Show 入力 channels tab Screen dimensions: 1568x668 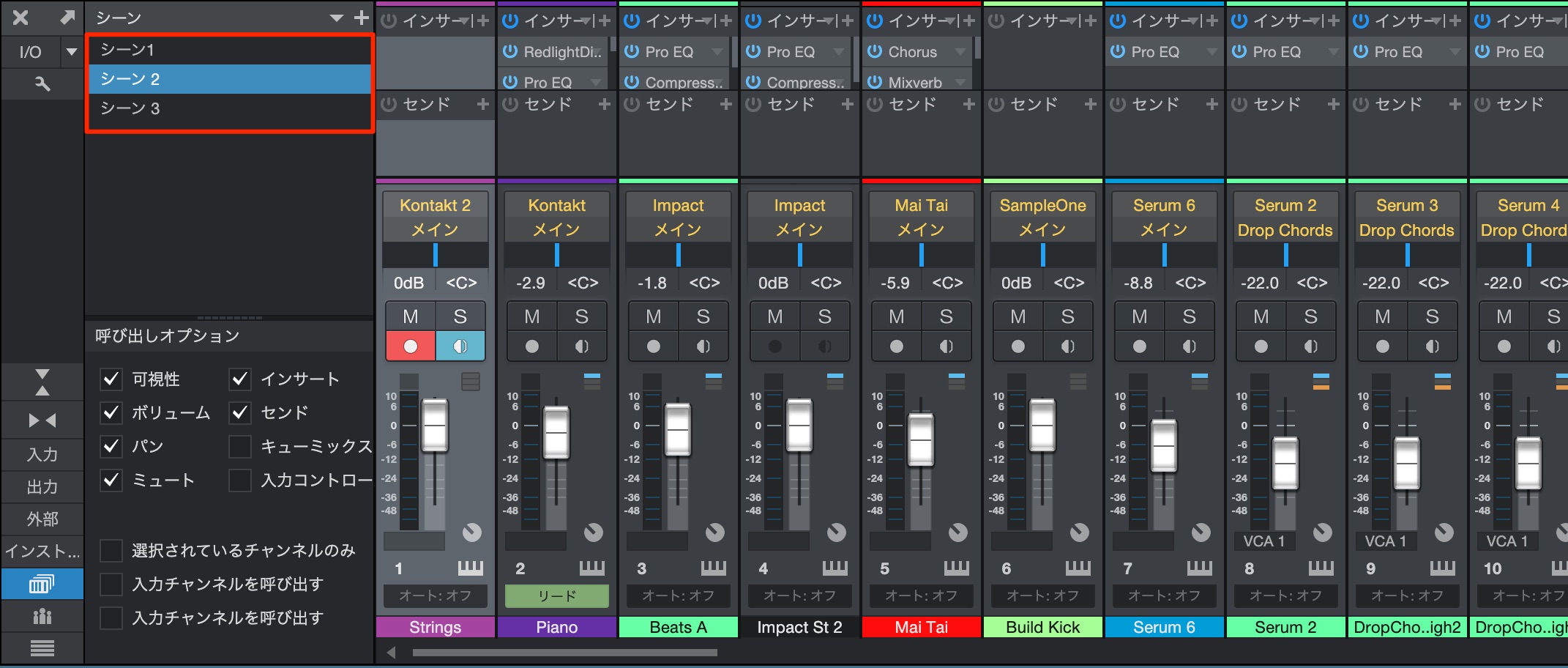pyautogui.click(x=42, y=454)
